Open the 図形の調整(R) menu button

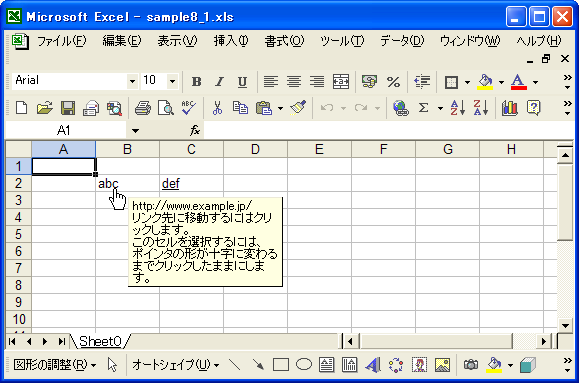coord(55,365)
